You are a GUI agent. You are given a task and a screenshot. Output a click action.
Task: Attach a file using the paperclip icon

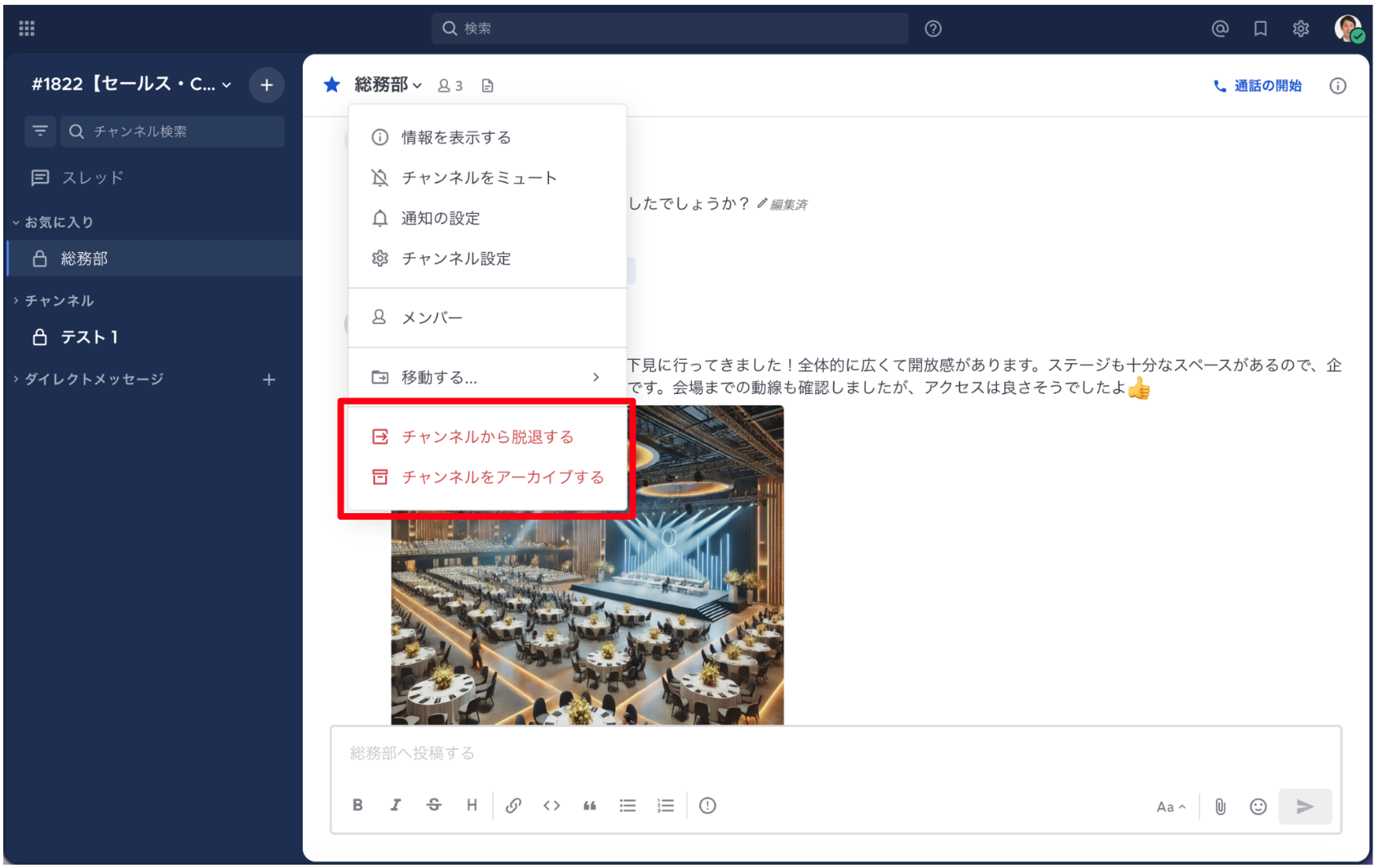click(1221, 806)
